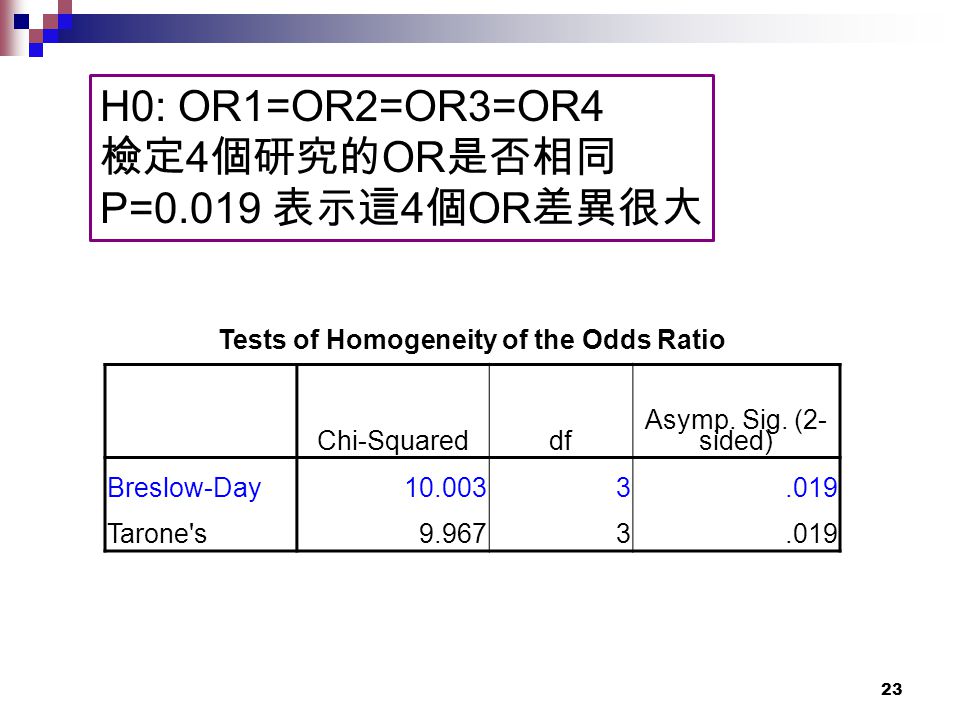Viewport: 960px width, 720px height.
Task: Click the Breslow-Day significance value .019
Action: [x=811, y=488]
